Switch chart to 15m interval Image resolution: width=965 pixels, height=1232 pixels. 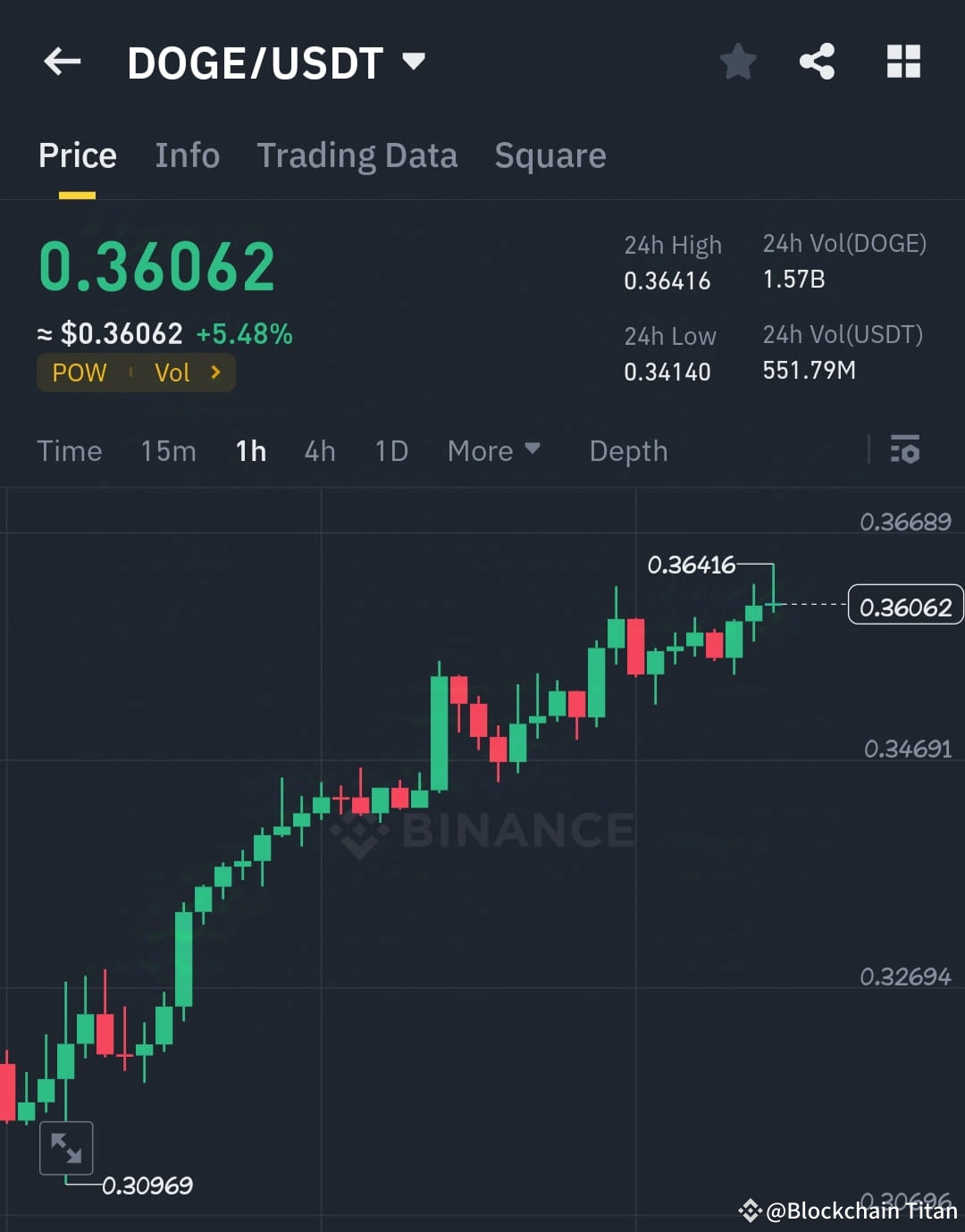[168, 451]
